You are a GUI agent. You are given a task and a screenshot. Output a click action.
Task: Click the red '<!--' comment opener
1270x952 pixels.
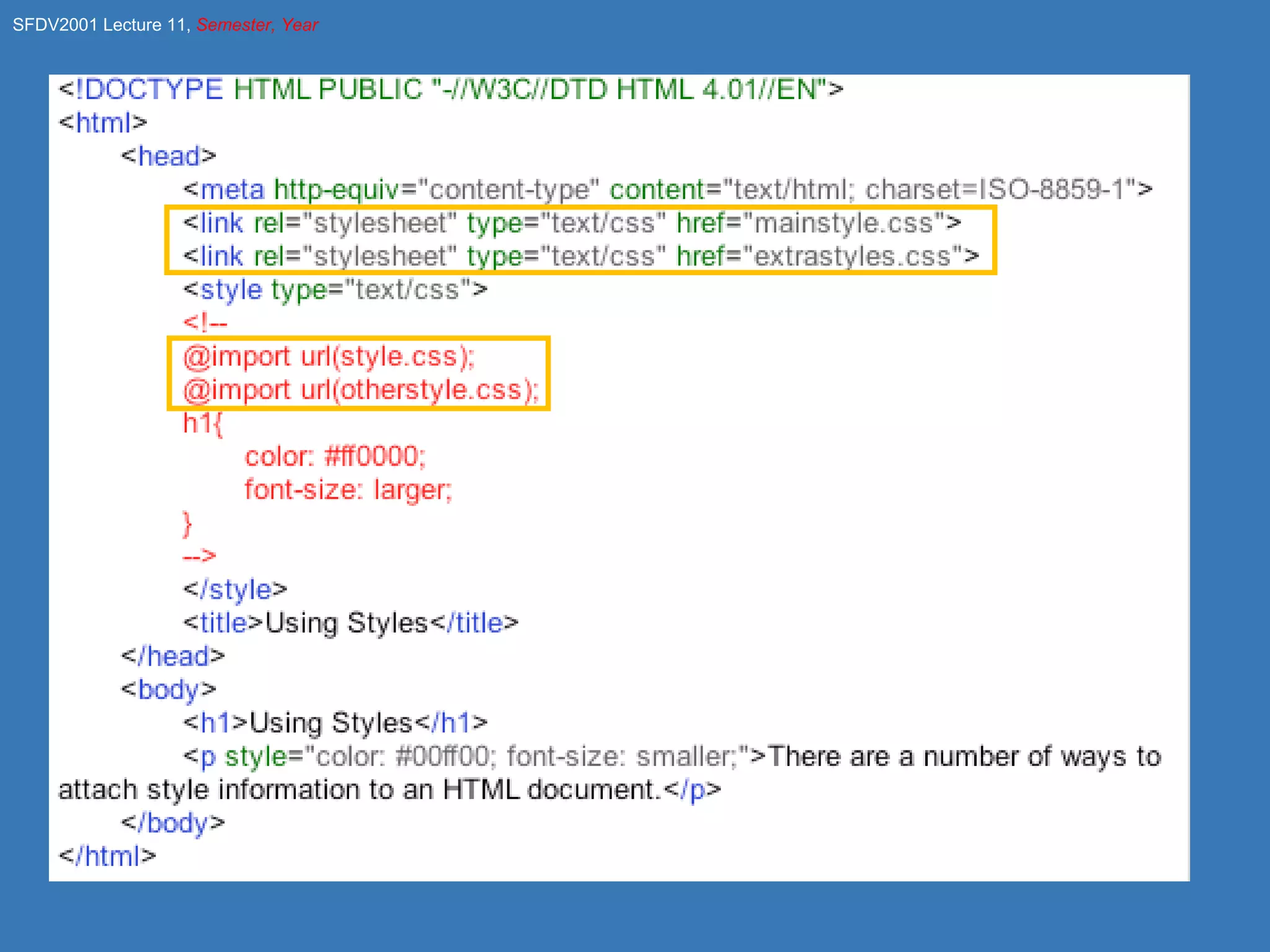(205, 323)
